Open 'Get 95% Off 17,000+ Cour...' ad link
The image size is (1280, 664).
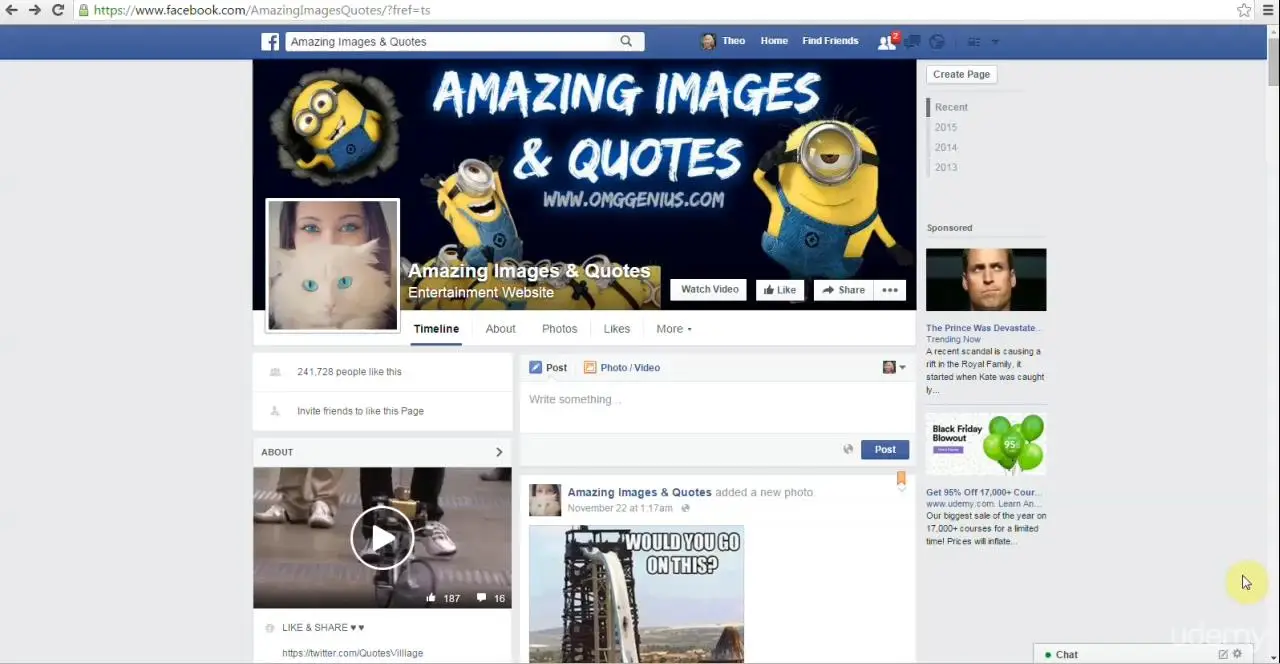(983, 492)
